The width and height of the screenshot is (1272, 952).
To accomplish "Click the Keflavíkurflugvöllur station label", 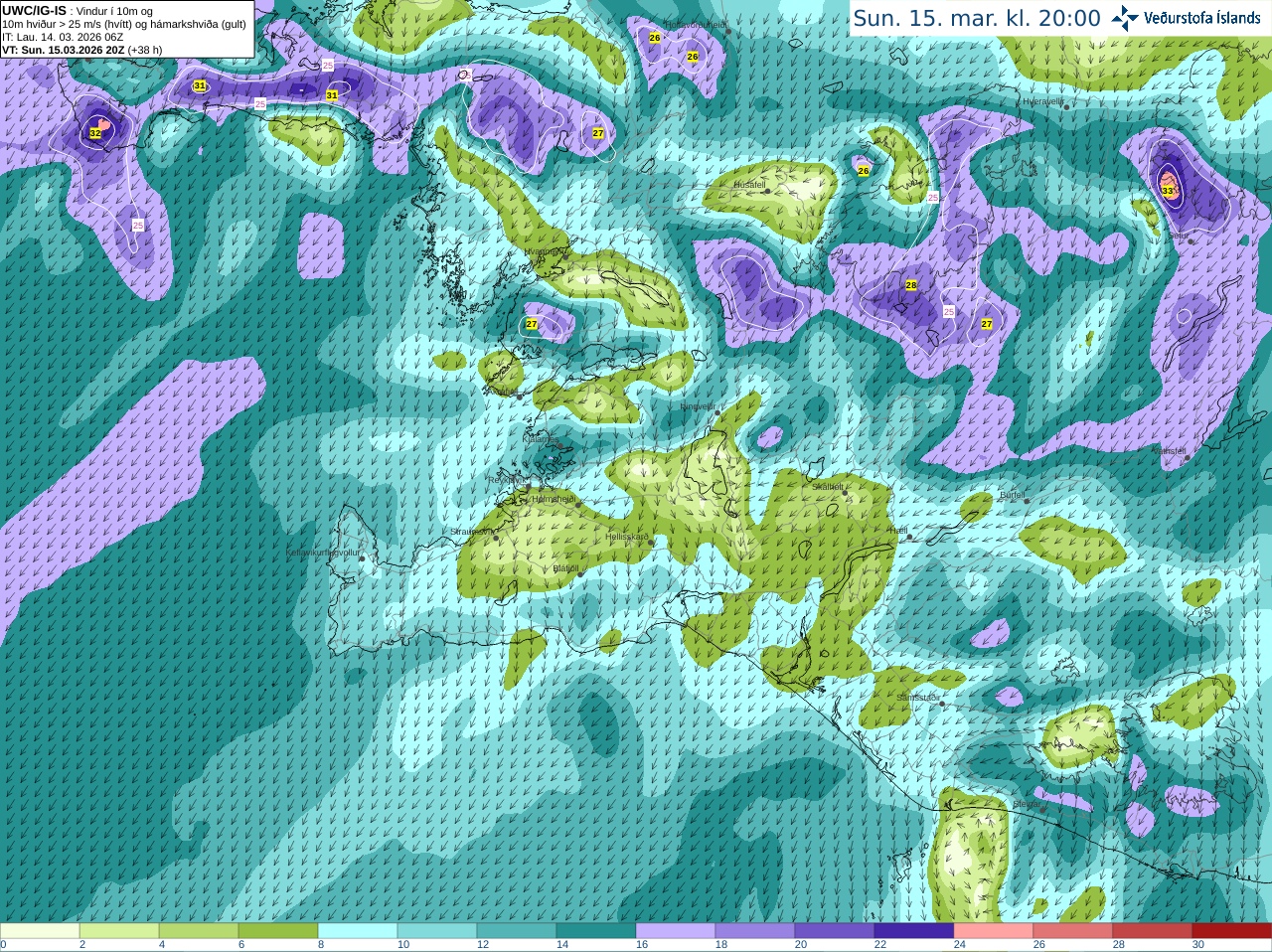I will point(322,553).
